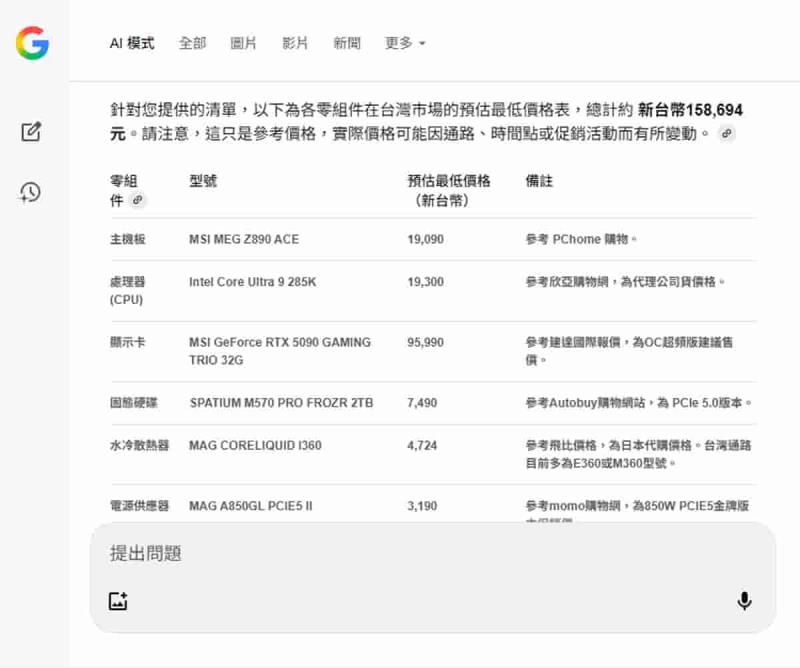Open the 影片 results tab
The width and height of the screenshot is (800, 668).
point(295,43)
